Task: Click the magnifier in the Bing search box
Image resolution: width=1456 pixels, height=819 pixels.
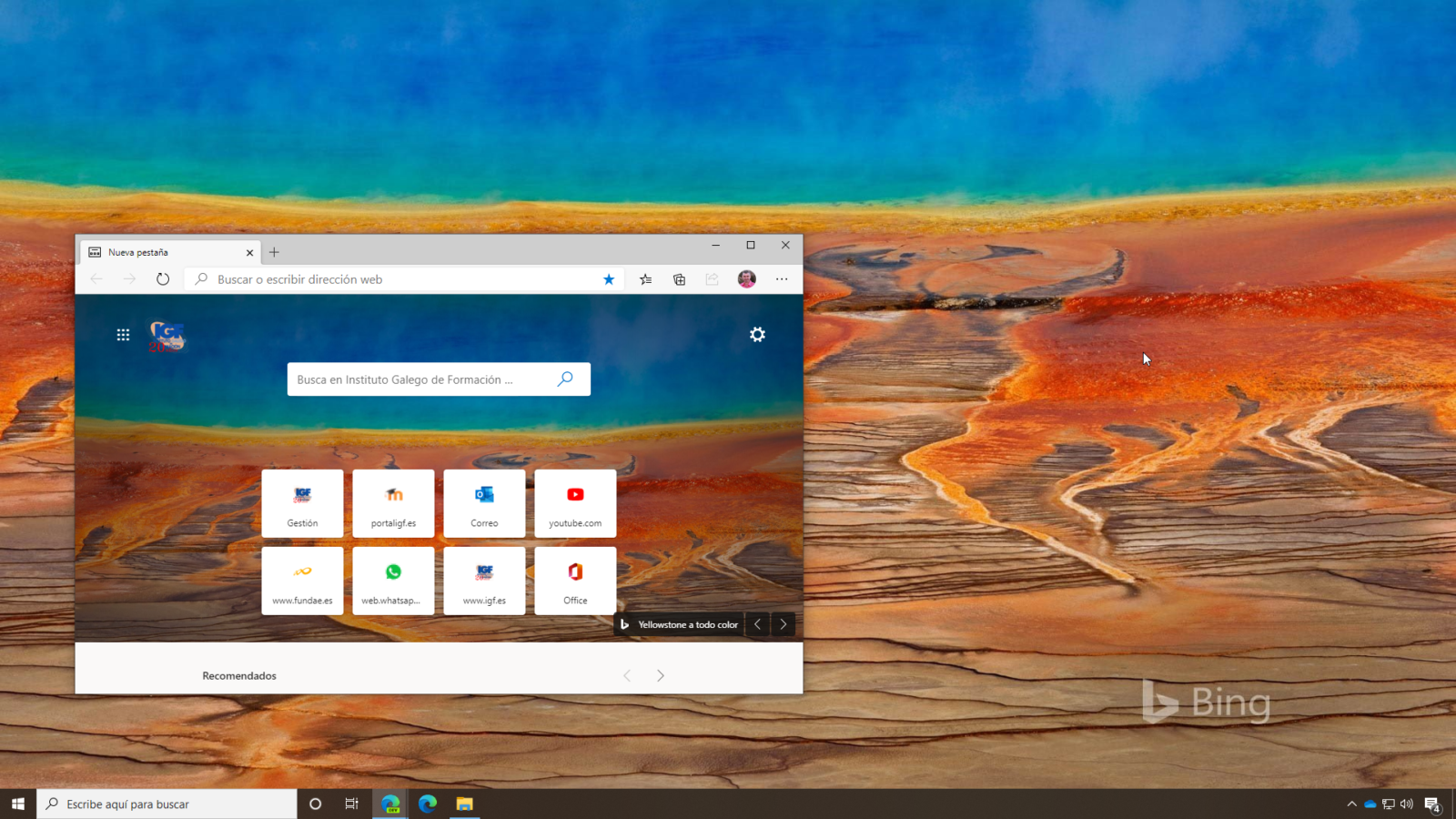Action: pyautogui.click(x=565, y=379)
